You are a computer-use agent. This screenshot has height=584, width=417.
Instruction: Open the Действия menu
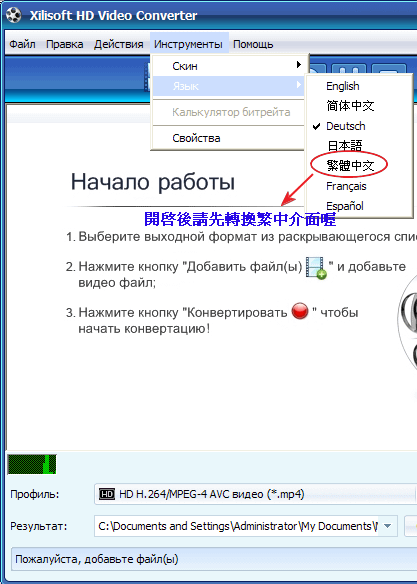click(x=118, y=44)
